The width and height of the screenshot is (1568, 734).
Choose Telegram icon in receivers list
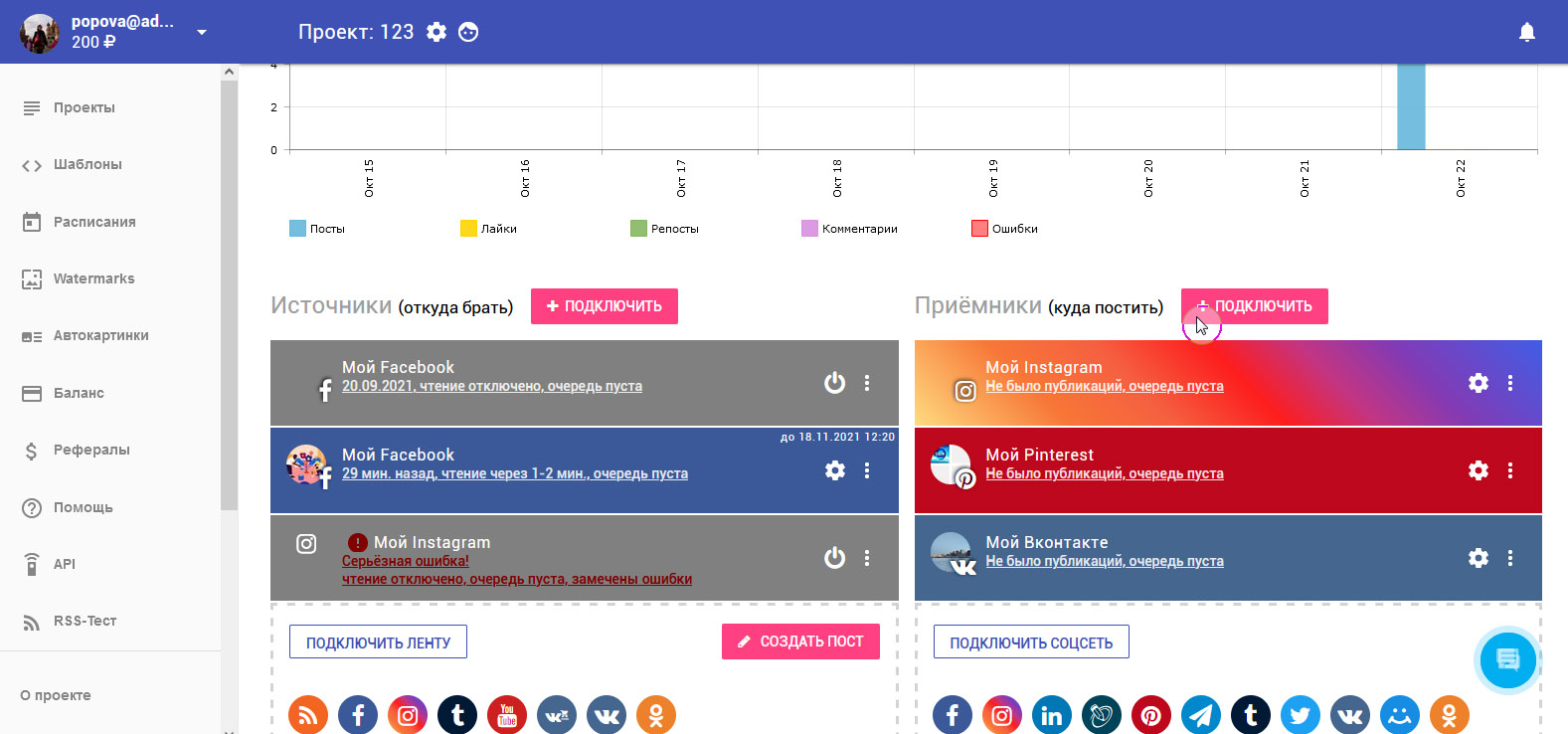(x=1201, y=715)
